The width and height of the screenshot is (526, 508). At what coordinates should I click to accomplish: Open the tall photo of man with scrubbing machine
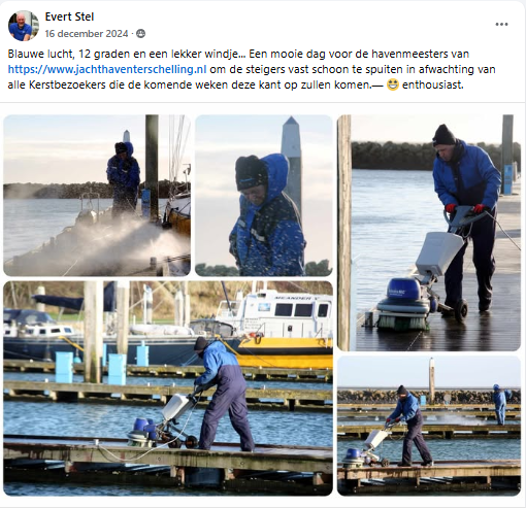coord(429,233)
